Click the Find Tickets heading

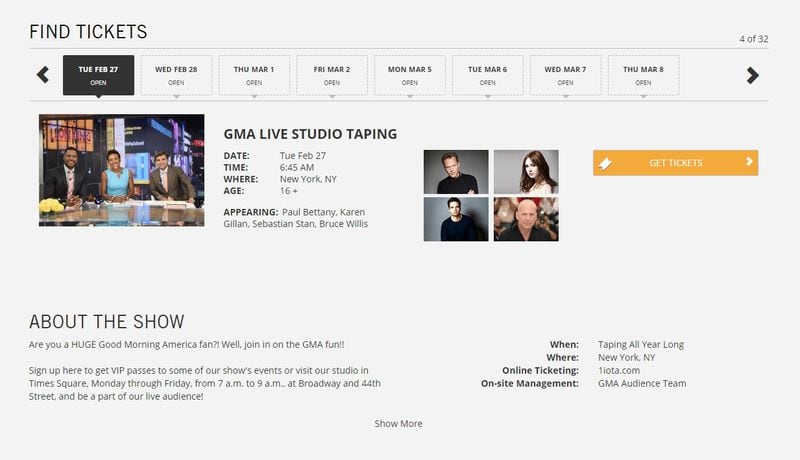tap(88, 32)
